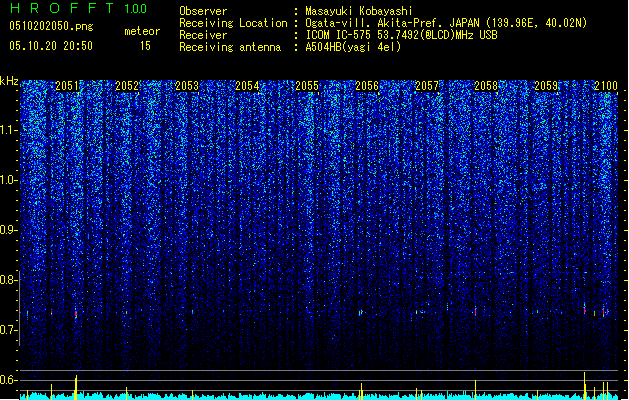Mark the red meteor echo at 2058
Screen dimensions: 629x400
point(476,311)
